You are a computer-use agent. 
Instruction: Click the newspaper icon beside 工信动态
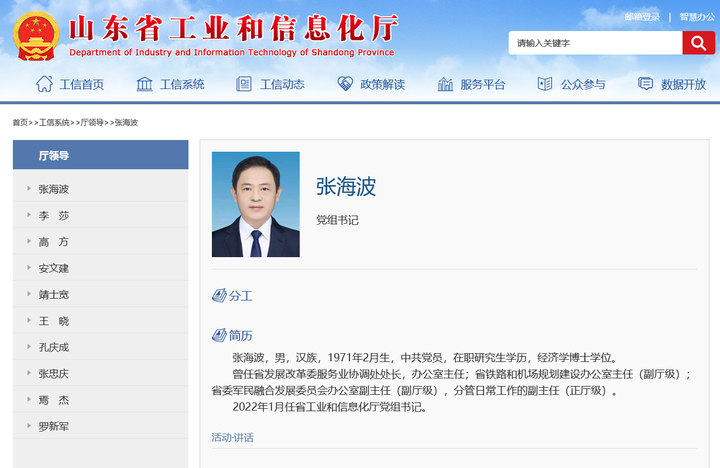point(244,84)
